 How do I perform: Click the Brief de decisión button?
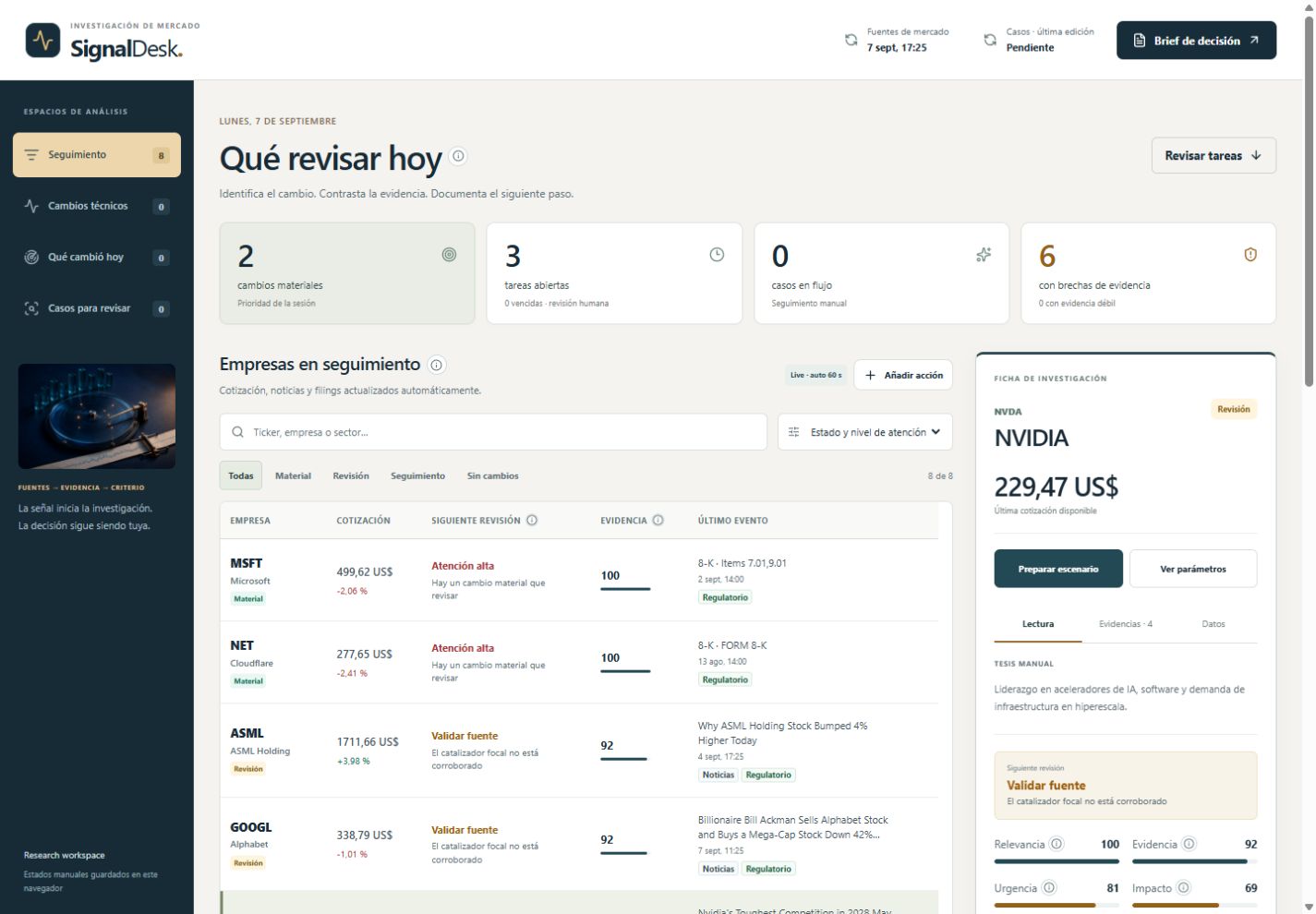[x=1196, y=41]
